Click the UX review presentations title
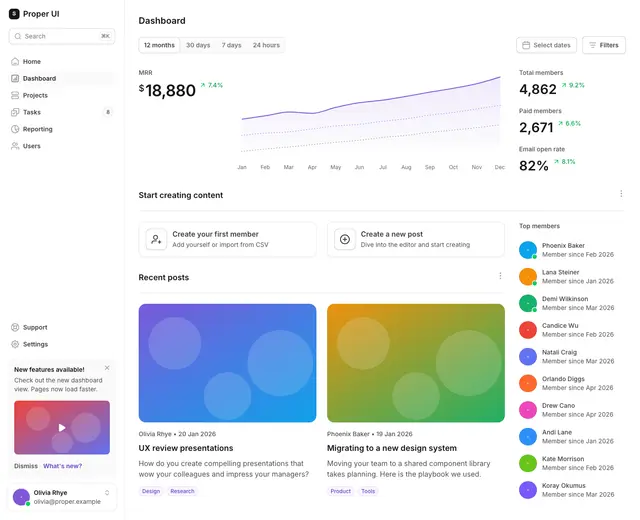This screenshot has height=520, width=640. click(186, 448)
